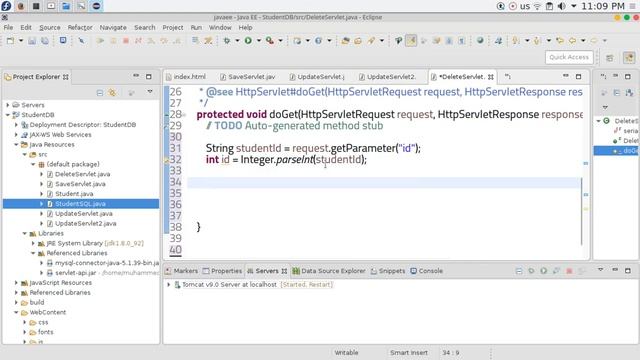Minimize the Project Explorer panel
The image size is (640, 360).
(x=136, y=76)
